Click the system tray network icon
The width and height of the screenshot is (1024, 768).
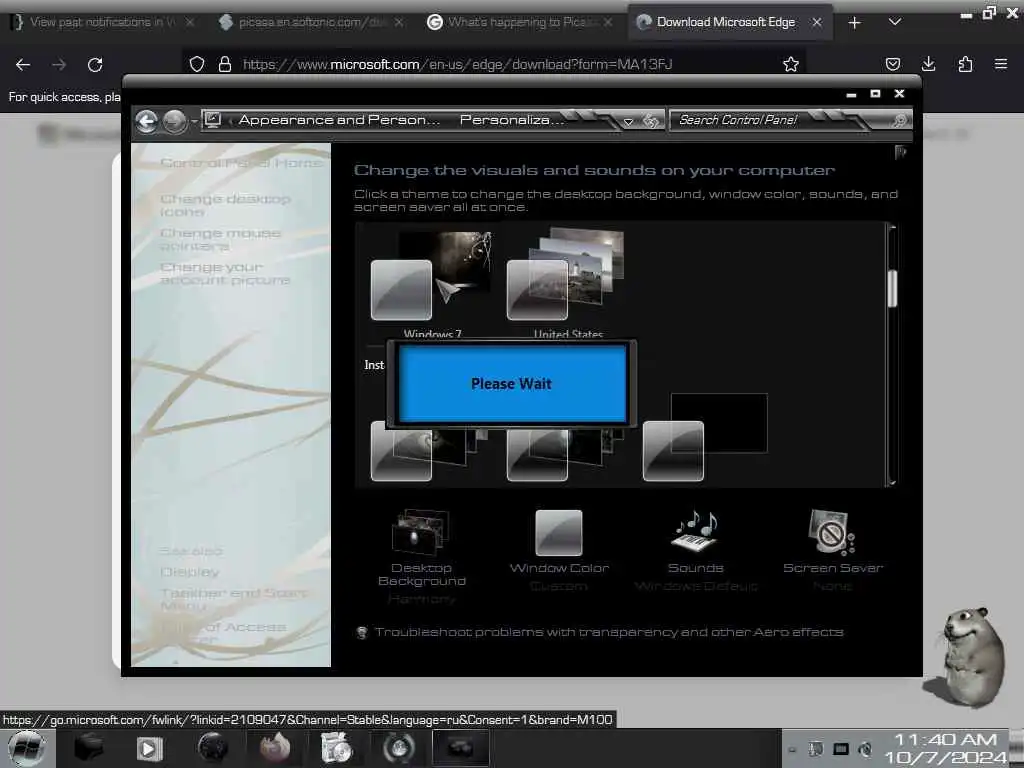tap(841, 749)
